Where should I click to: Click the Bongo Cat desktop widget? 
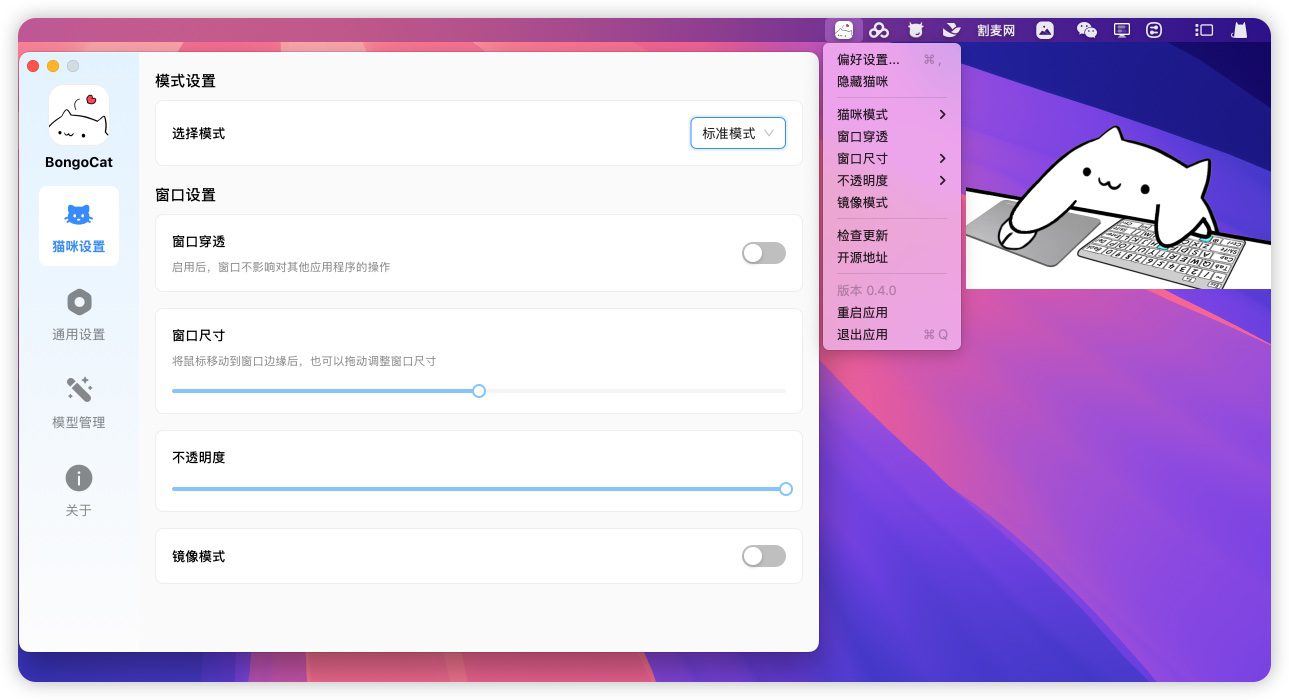coord(1118,207)
